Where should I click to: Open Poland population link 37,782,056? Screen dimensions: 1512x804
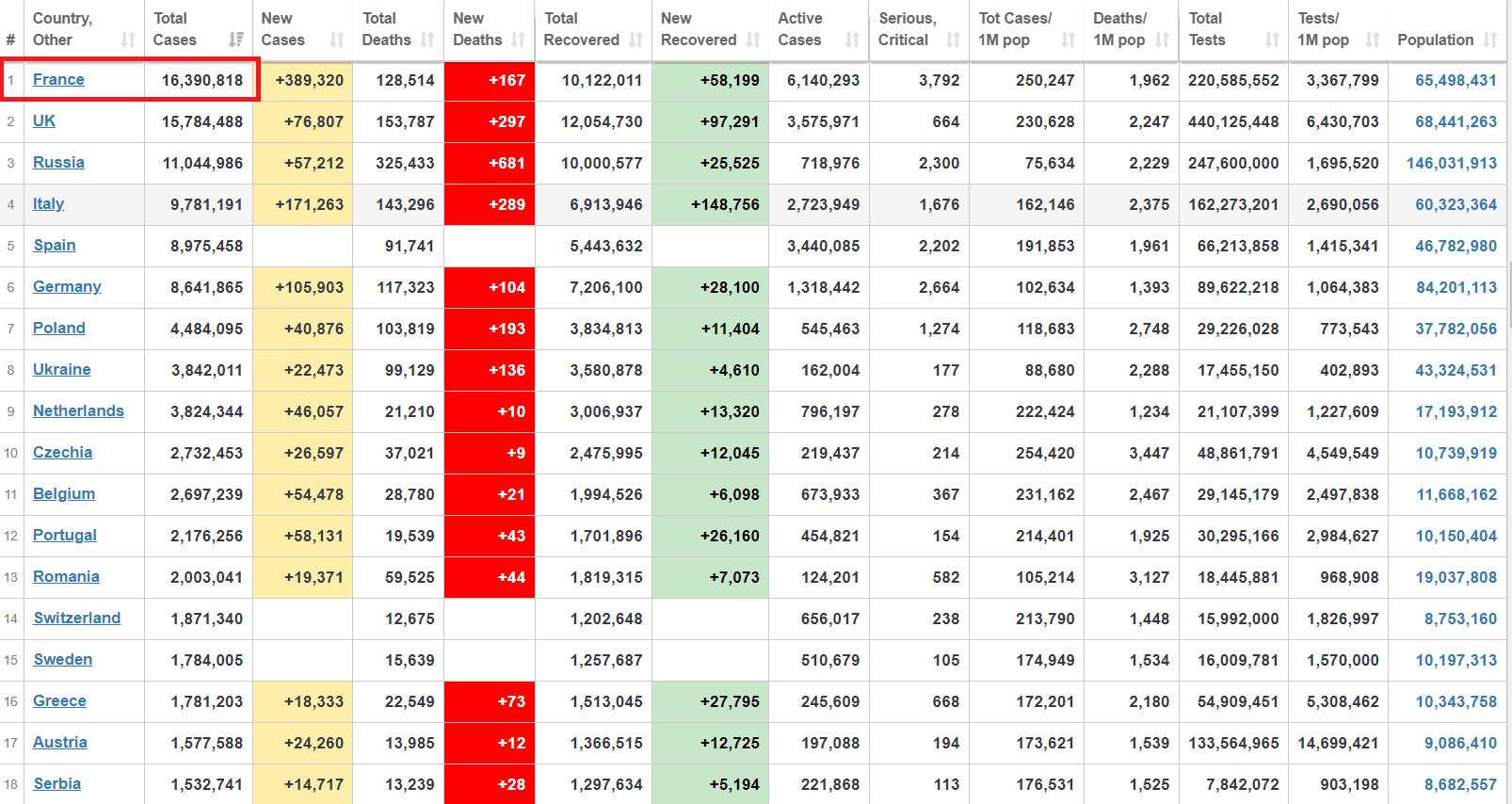pyautogui.click(x=1456, y=329)
